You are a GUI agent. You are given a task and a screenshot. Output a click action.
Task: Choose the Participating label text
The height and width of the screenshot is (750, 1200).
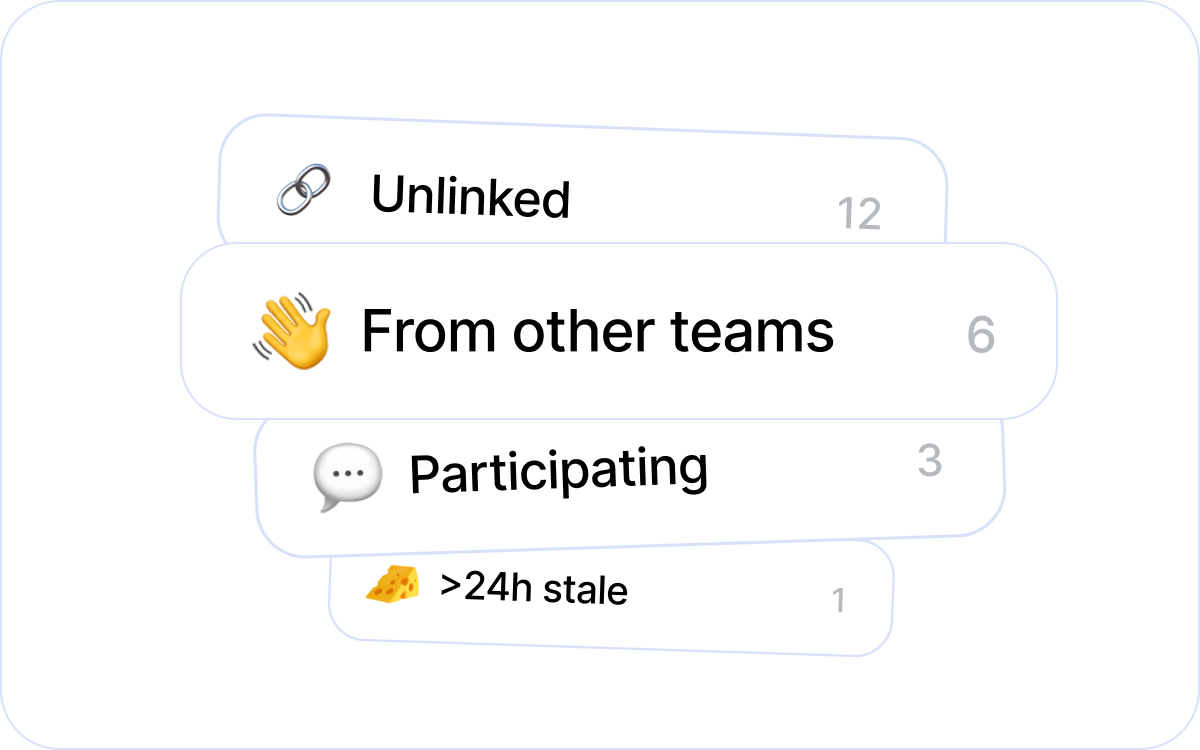(x=558, y=471)
